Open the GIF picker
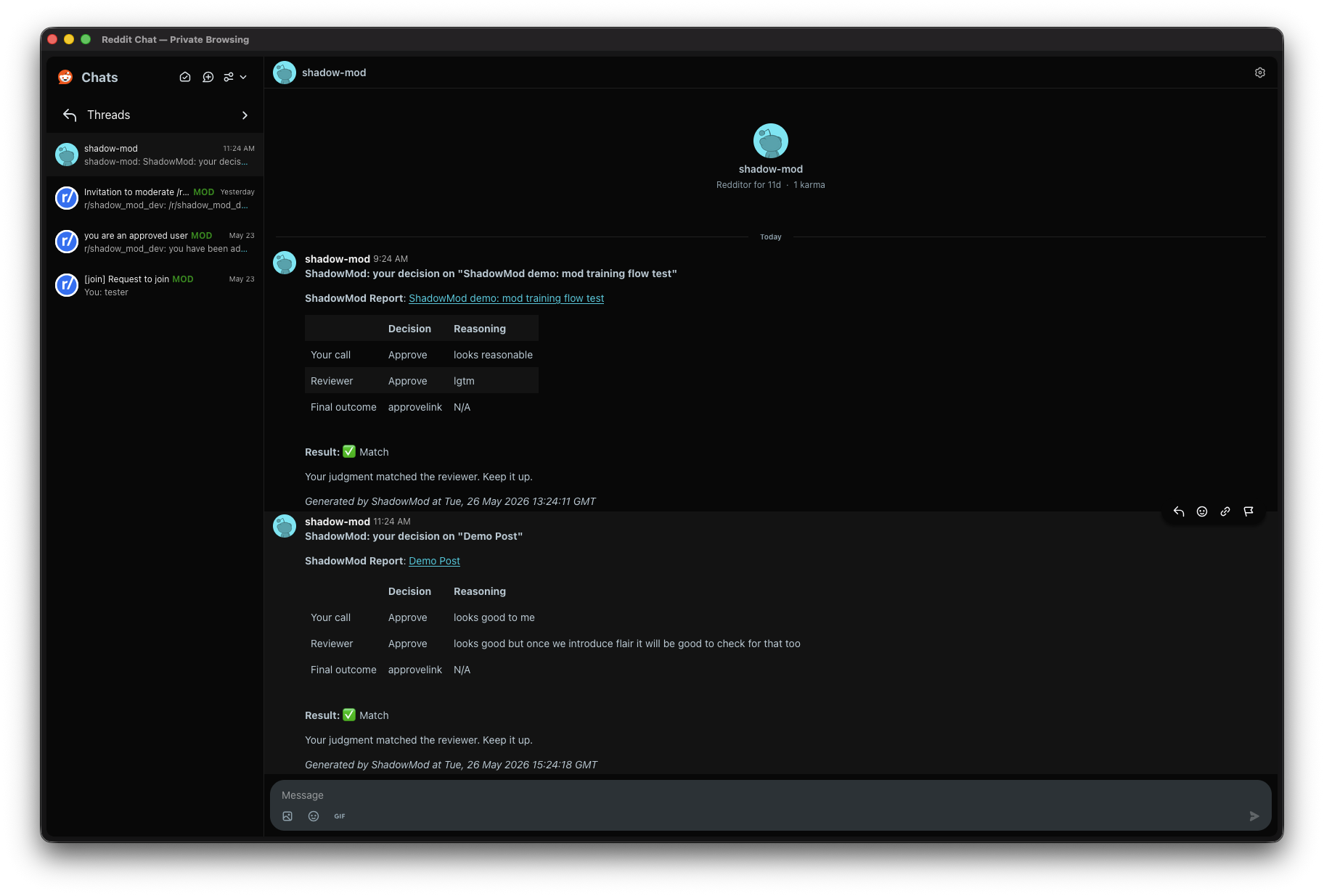 pyautogui.click(x=340, y=816)
